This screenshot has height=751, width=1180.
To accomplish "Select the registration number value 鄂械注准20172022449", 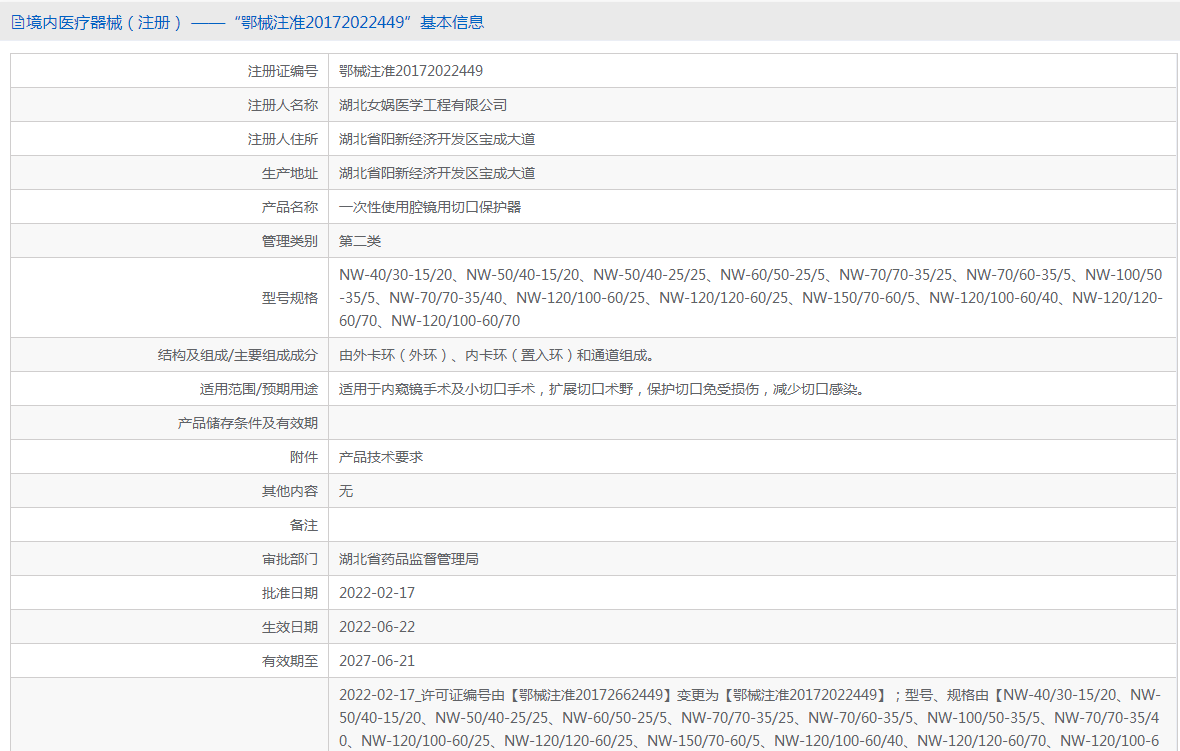I will click(x=411, y=71).
